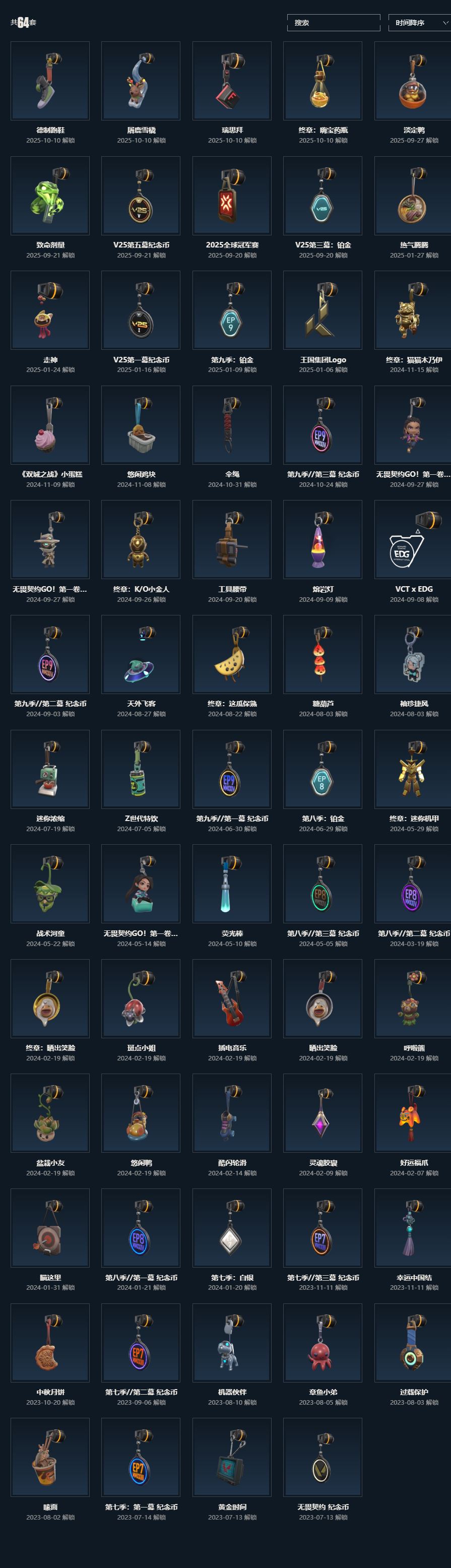The width and height of the screenshot is (451, 1568).
Task: Choose the 灵魂胶囊 purple crystal charm
Action: click(x=323, y=1113)
